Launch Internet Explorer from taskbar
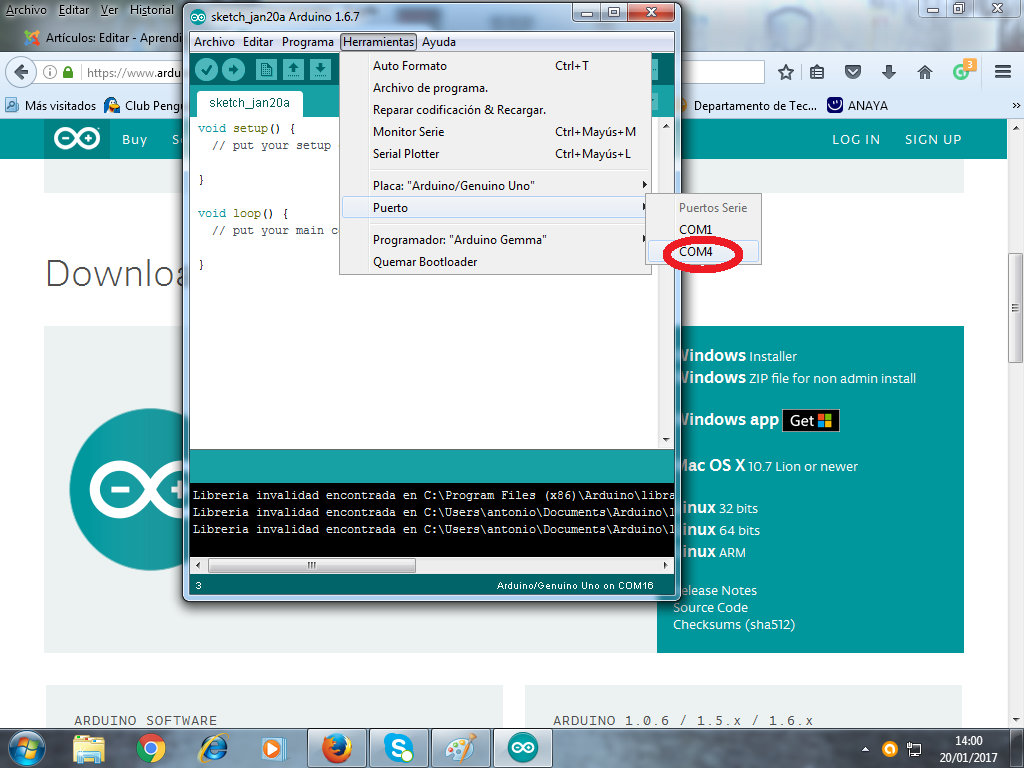This screenshot has width=1024, height=768. point(213,749)
